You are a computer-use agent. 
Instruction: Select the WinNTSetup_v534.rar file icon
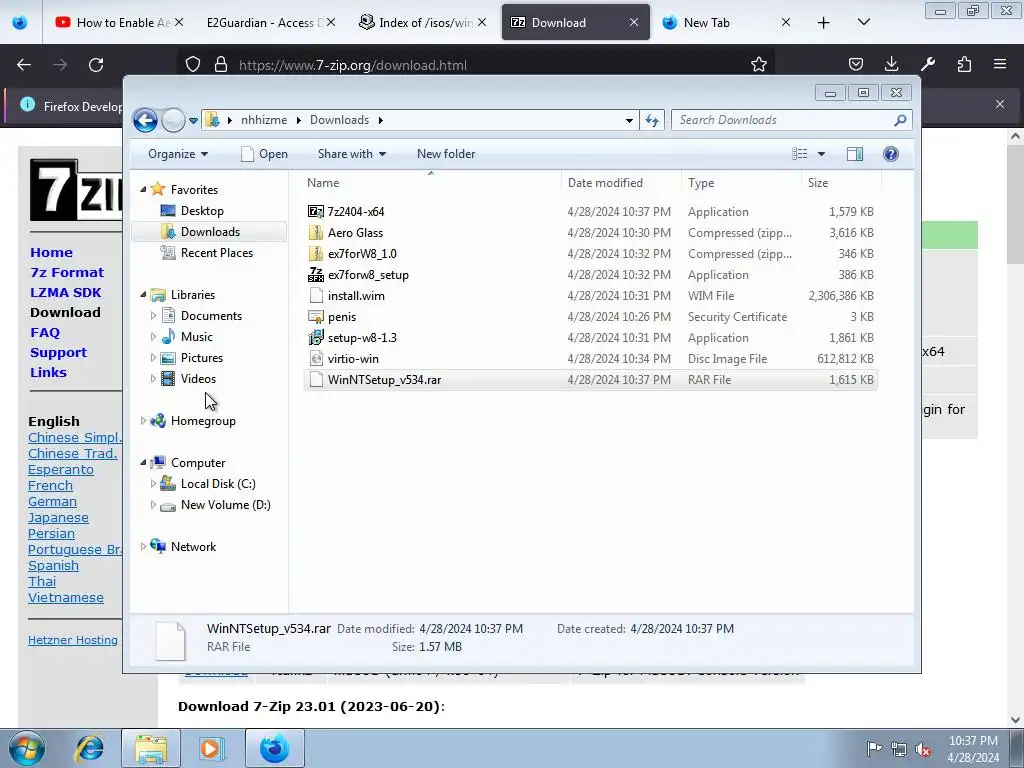pyautogui.click(x=316, y=379)
